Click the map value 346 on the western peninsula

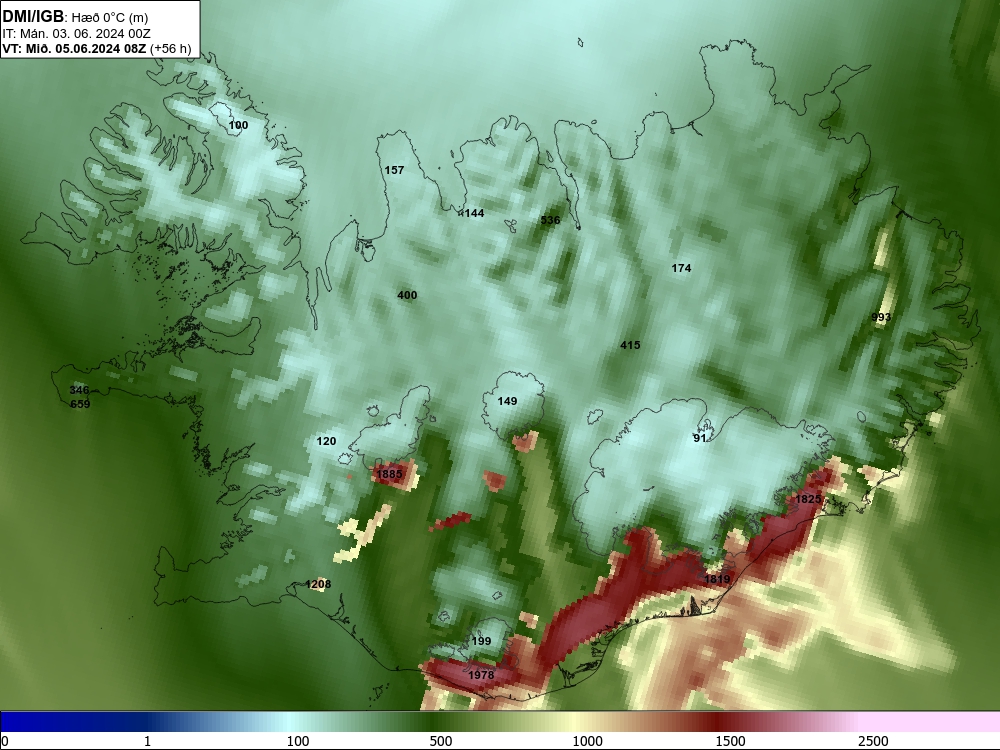[79, 390]
